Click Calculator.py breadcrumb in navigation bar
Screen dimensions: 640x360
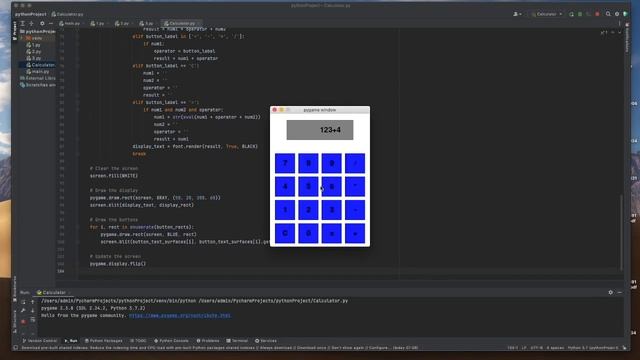pyautogui.click(x=67, y=14)
